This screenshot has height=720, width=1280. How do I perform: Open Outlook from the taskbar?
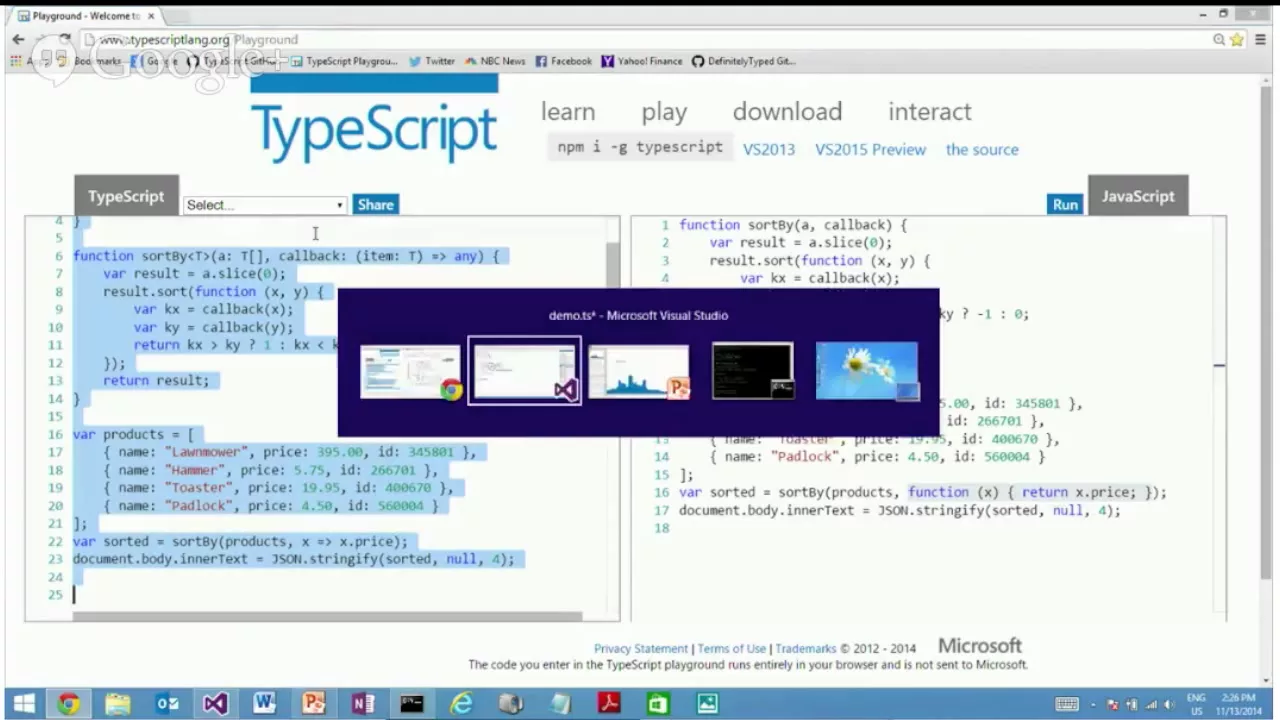click(167, 704)
